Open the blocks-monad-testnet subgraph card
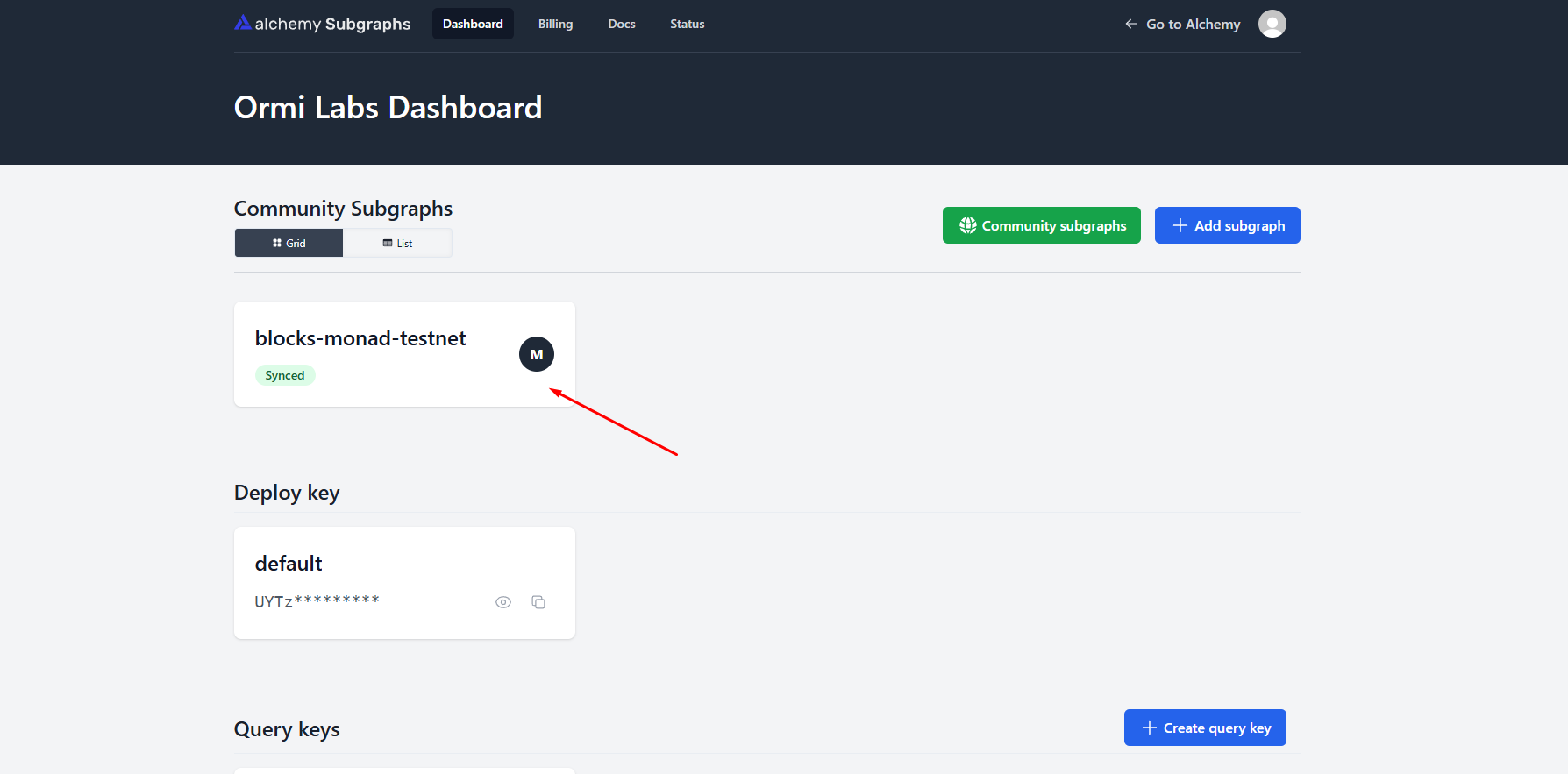Viewport: 1568px width, 774px height. pyautogui.click(x=404, y=354)
